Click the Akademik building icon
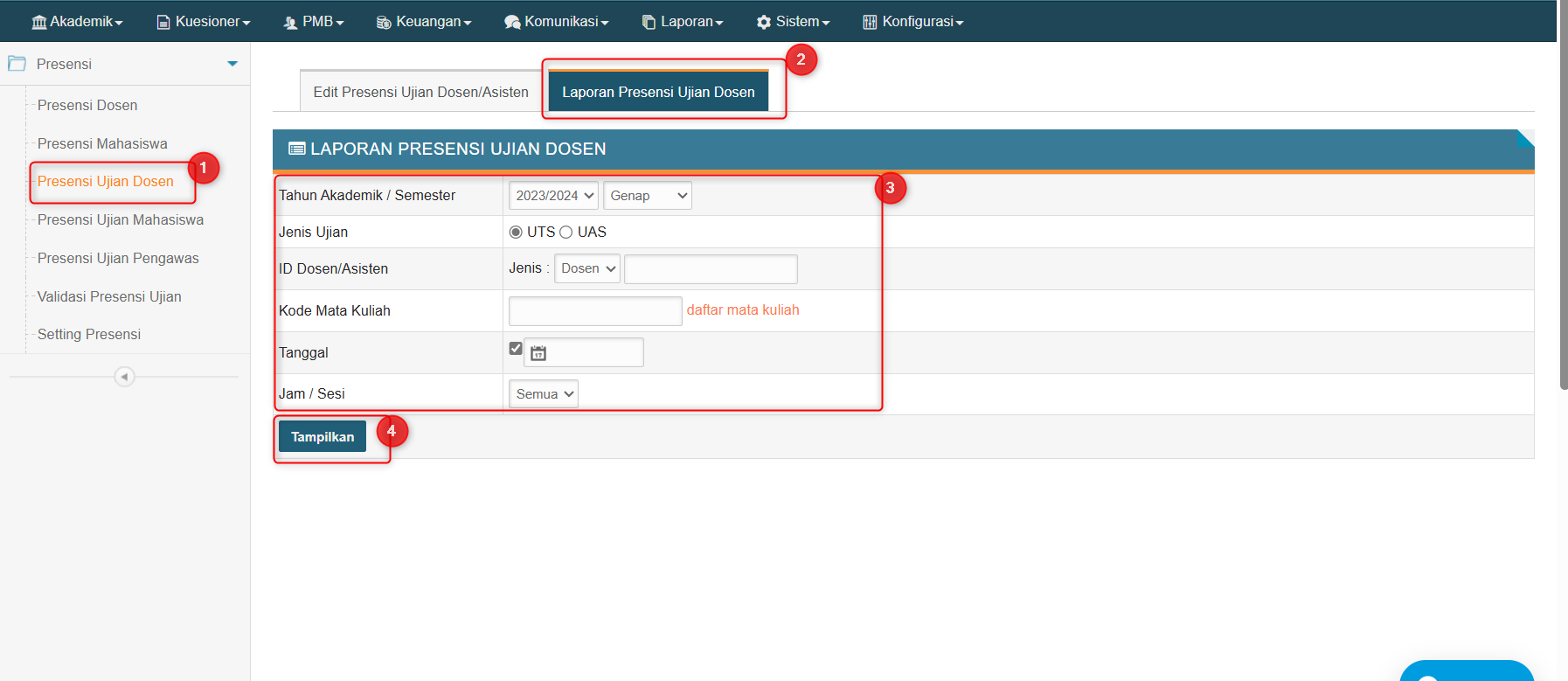This screenshot has width=1568, height=681. [39, 22]
